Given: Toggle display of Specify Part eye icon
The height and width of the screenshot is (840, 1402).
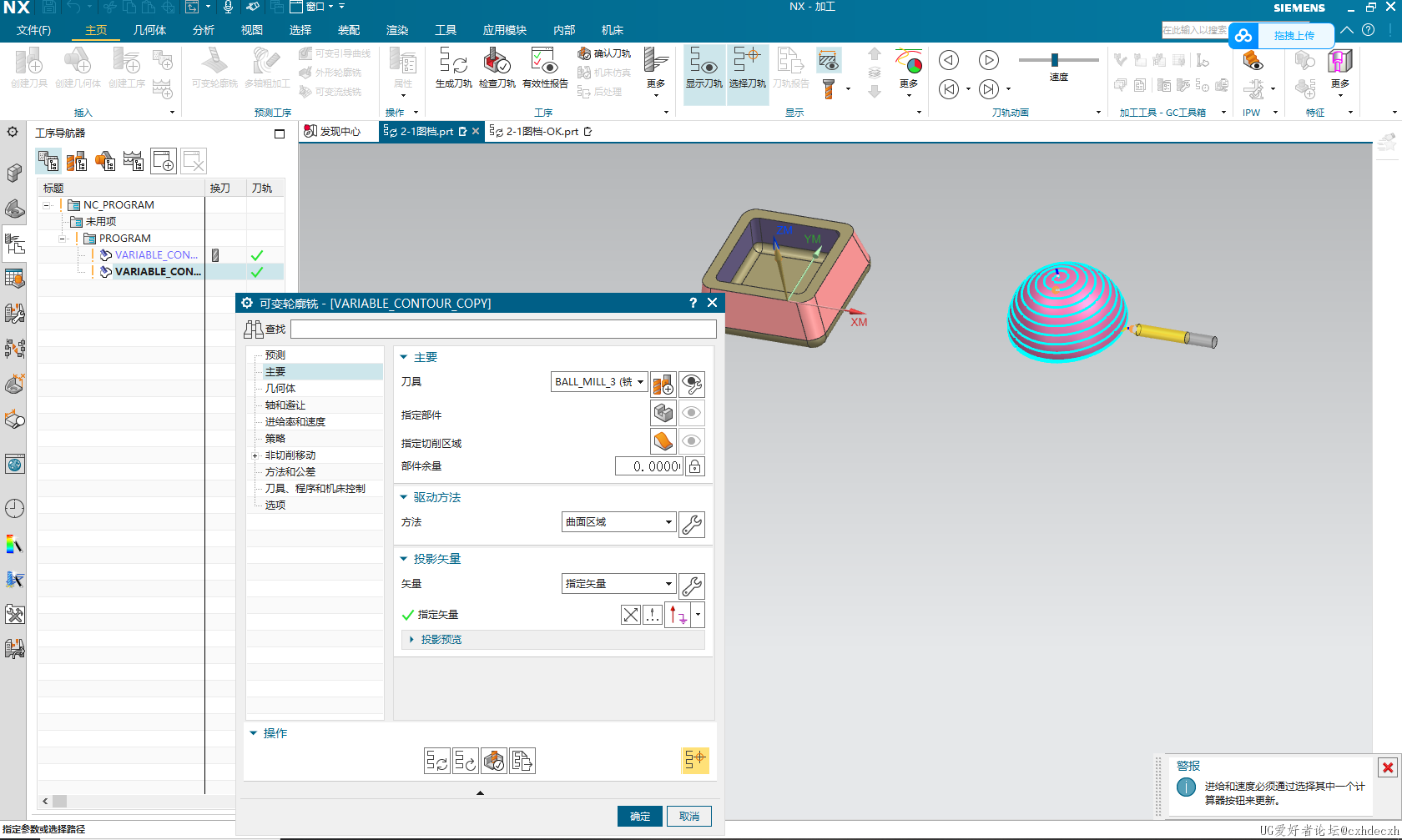Looking at the screenshot, I should tap(692, 413).
